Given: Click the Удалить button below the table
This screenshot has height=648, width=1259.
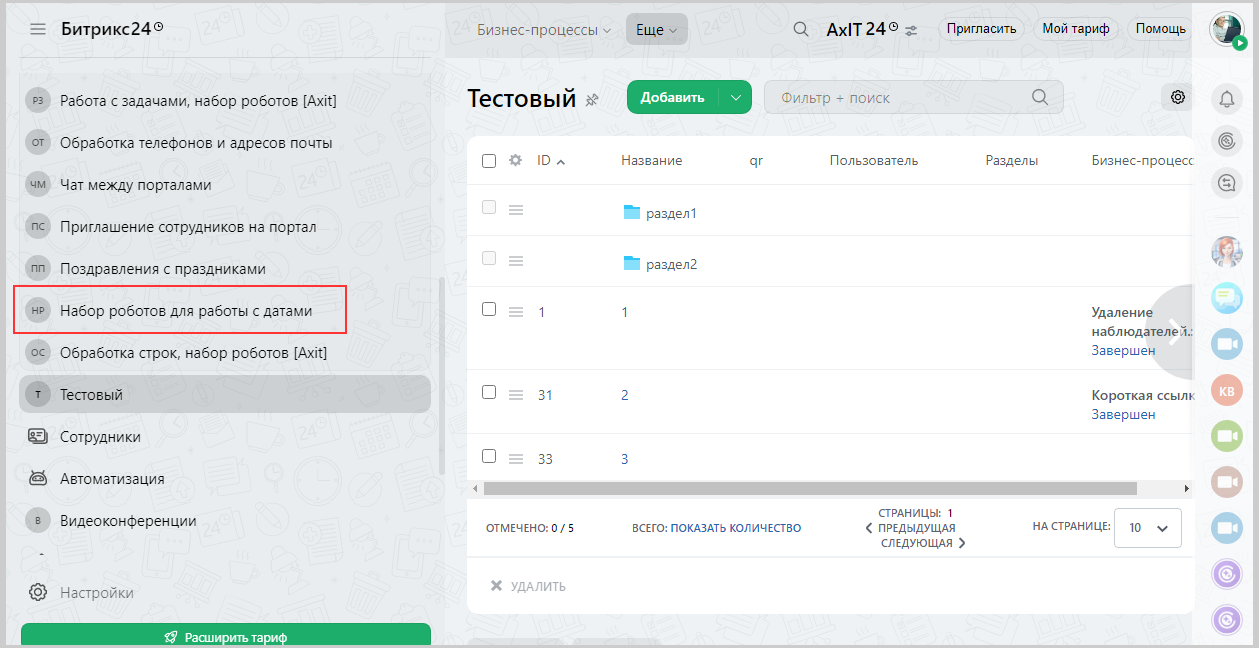Looking at the screenshot, I should (x=528, y=586).
